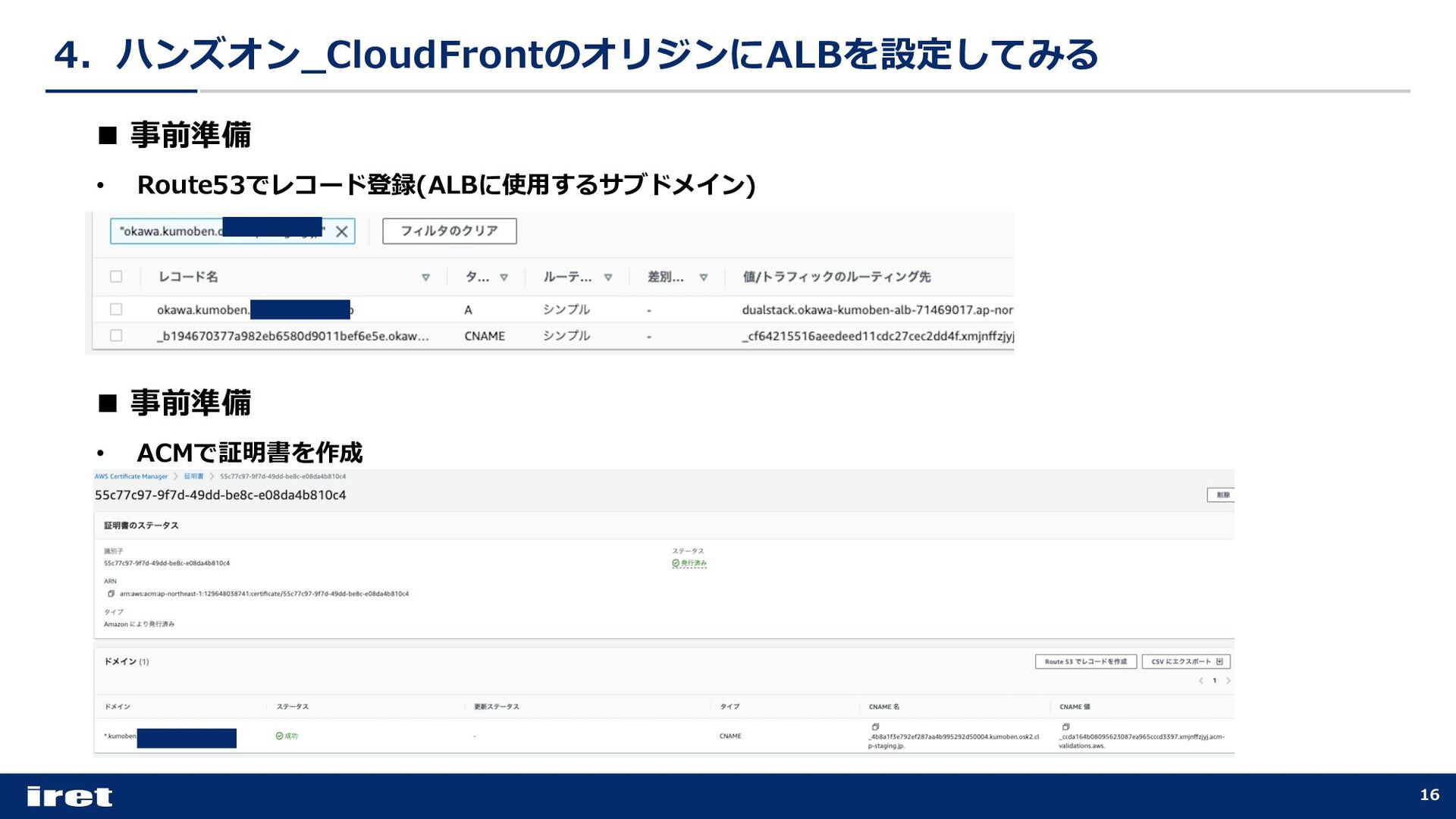
Task: Sort by the ルーテ... routing column arrow
Action: (x=608, y=278)
